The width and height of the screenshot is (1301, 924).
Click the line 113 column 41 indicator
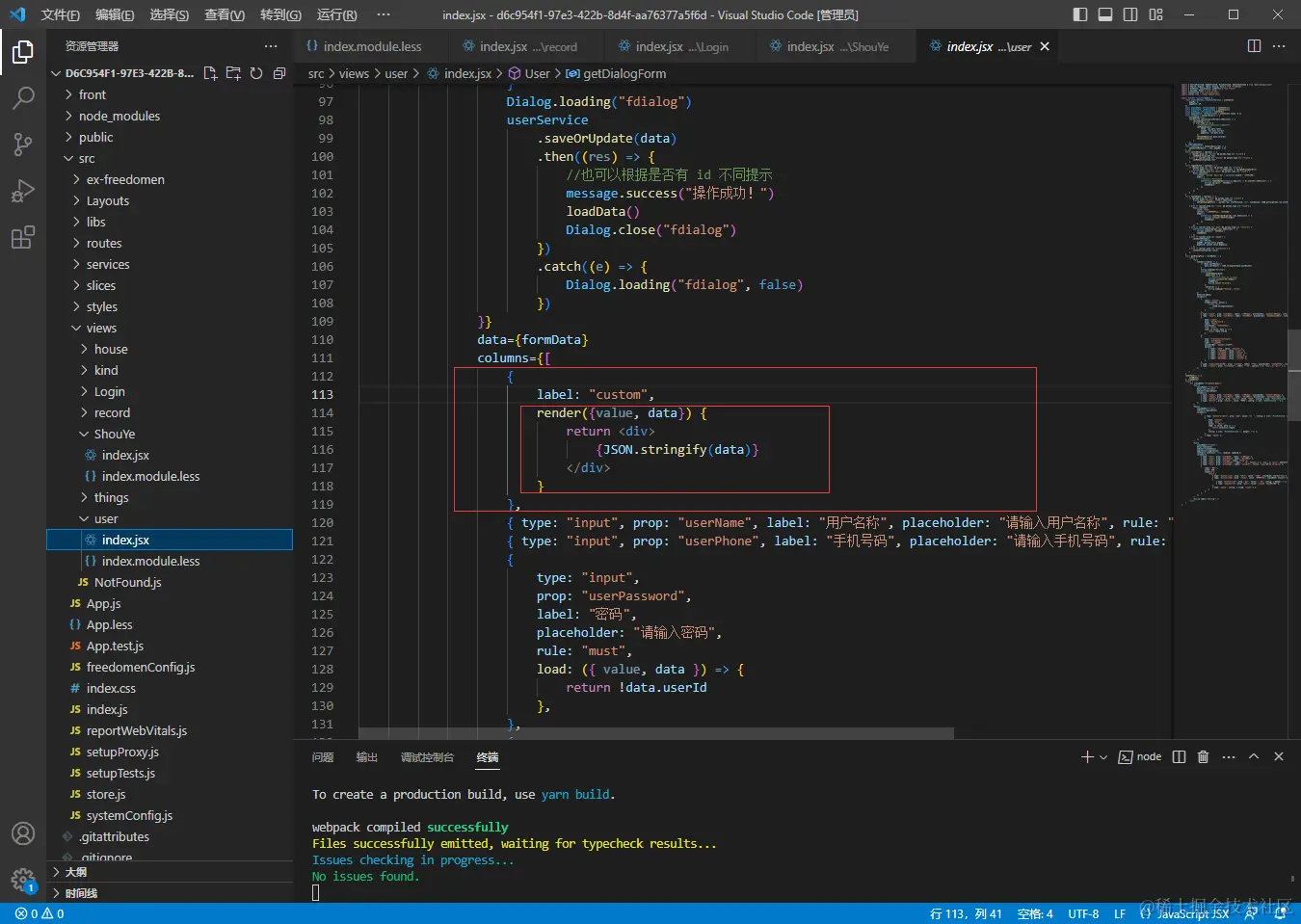tap(966, 913)
